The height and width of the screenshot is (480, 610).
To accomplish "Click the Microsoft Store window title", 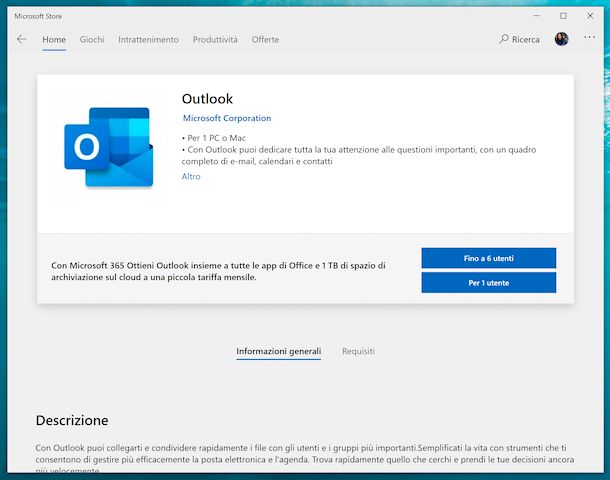I will point(38,16).
